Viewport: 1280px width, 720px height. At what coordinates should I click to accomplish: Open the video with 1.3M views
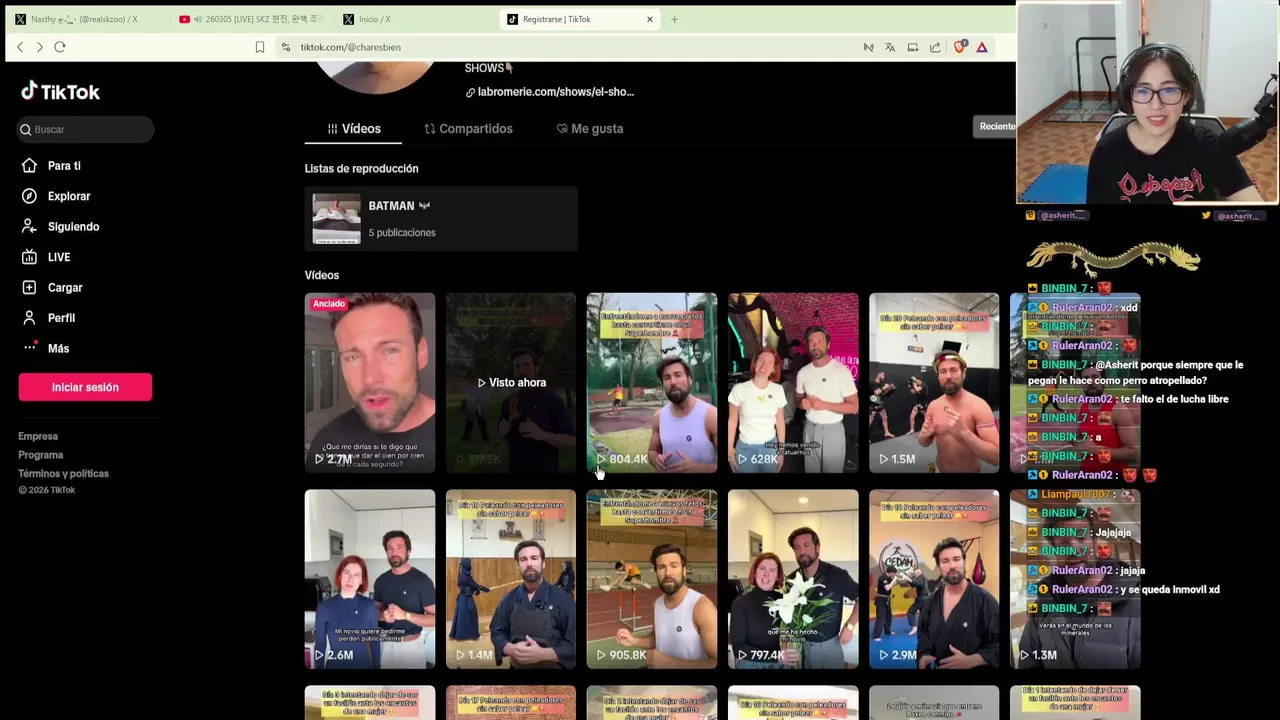pos(1075,578)
